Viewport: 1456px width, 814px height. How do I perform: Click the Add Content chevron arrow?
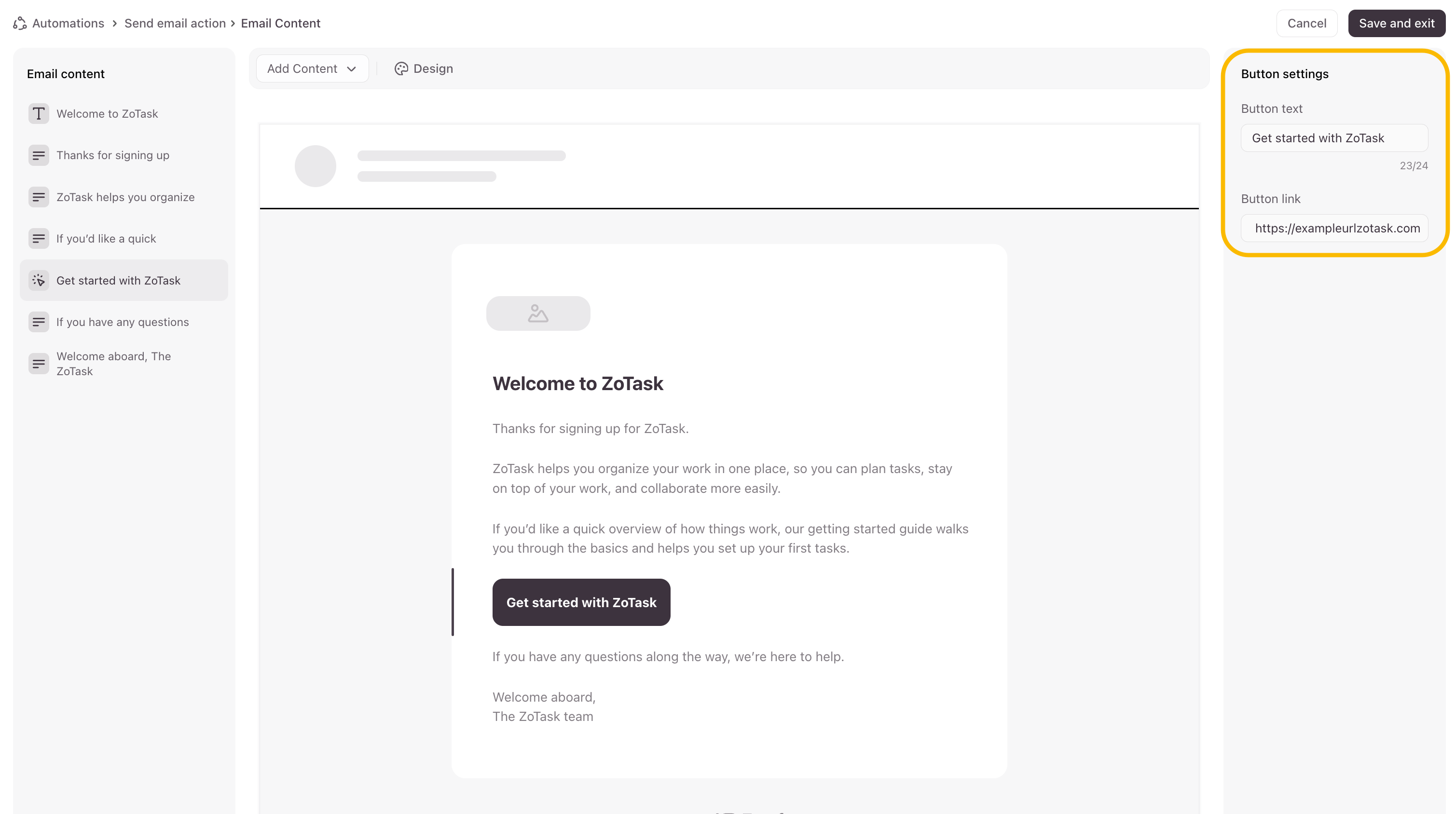(x=352, y=69)
